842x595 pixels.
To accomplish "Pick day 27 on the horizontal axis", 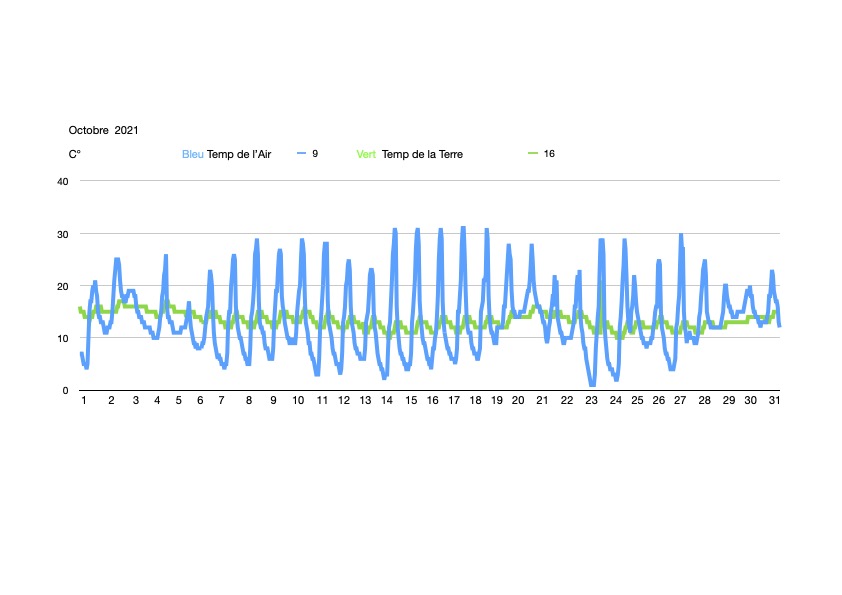I will pyautogui.click(x=680, y=401).
